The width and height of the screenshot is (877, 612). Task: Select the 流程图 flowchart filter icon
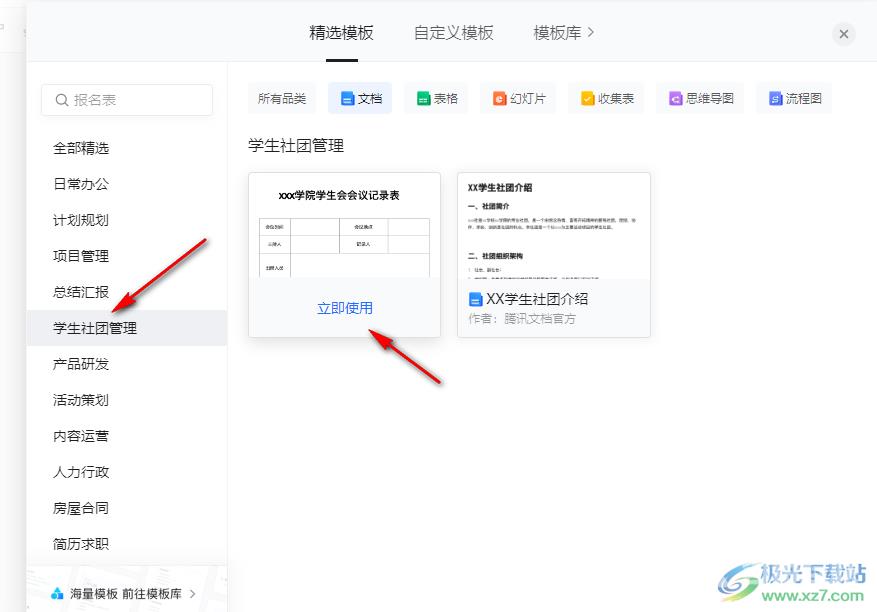[775, 98]
